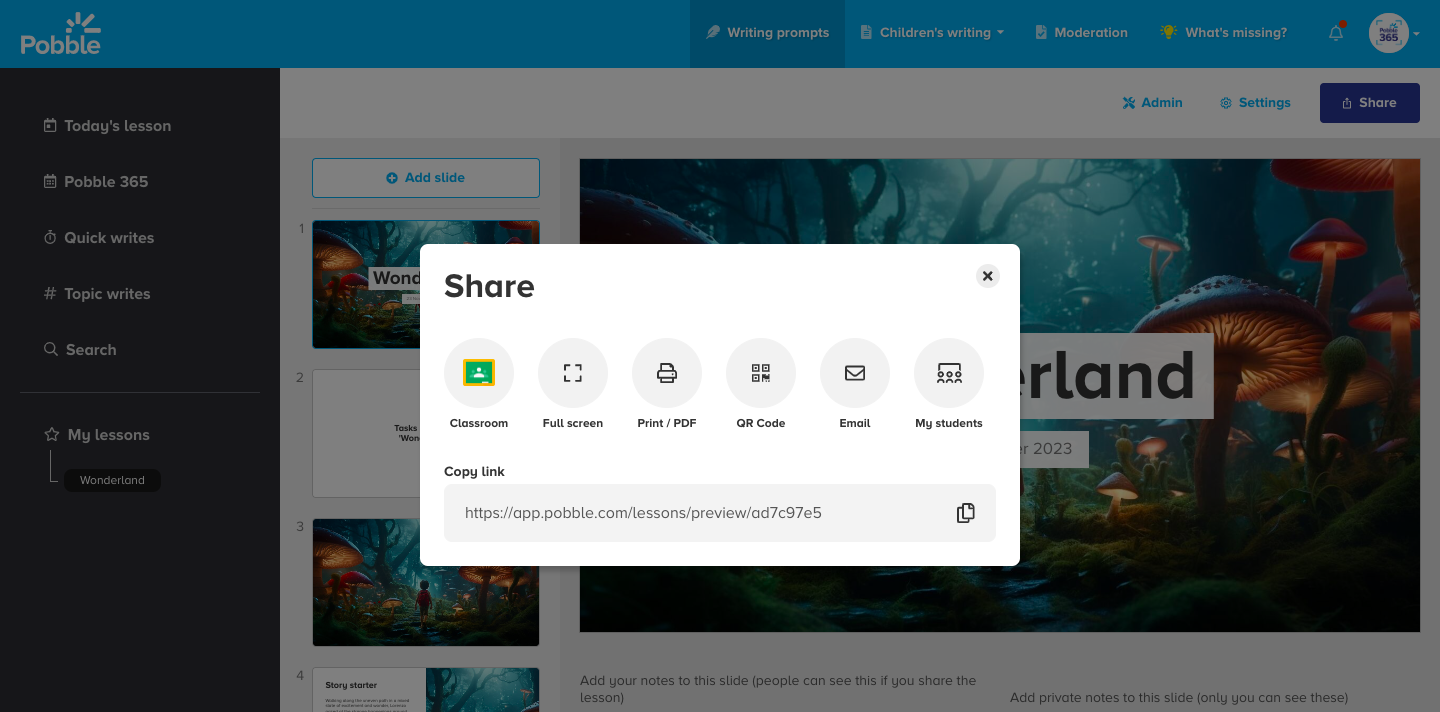
Task: Select the Wonderland lesson in My lessons
Action: click(112, 481)
